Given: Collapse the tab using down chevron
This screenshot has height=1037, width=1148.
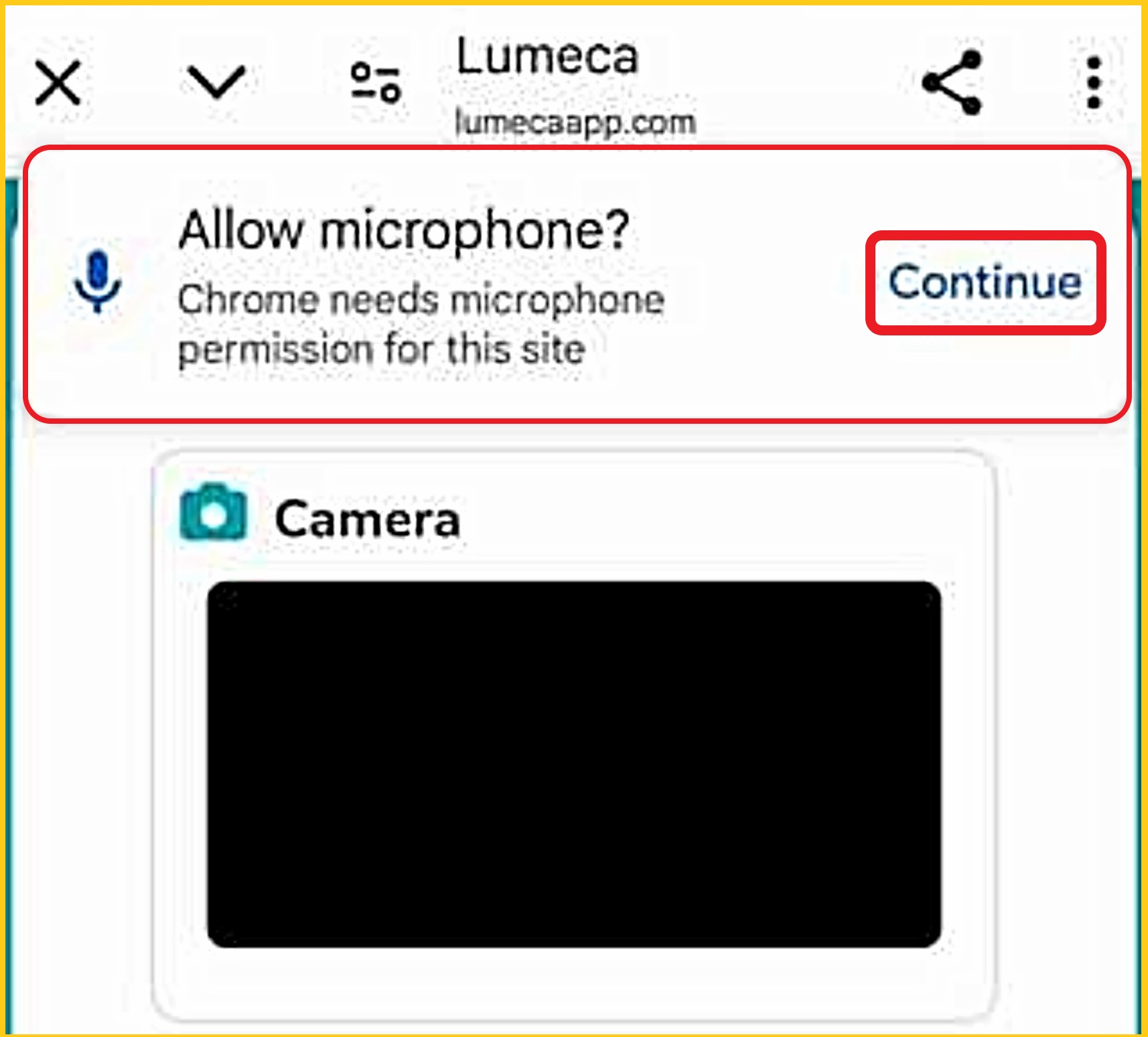Looking at the screenshot, I should pyautogui.click(x=216, y=83).
